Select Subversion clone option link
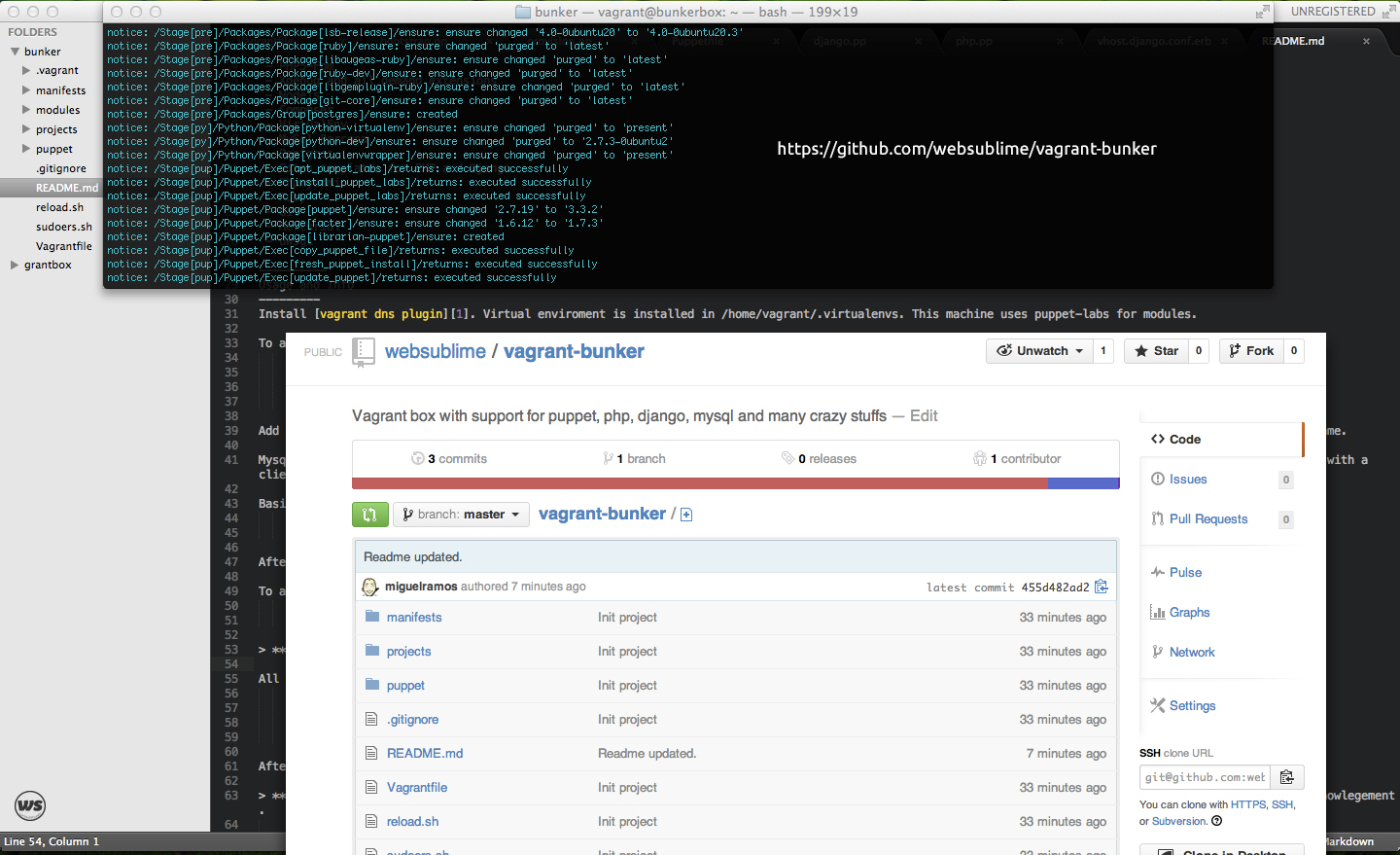This screenshot has width=1400, height=855. 1179,821
